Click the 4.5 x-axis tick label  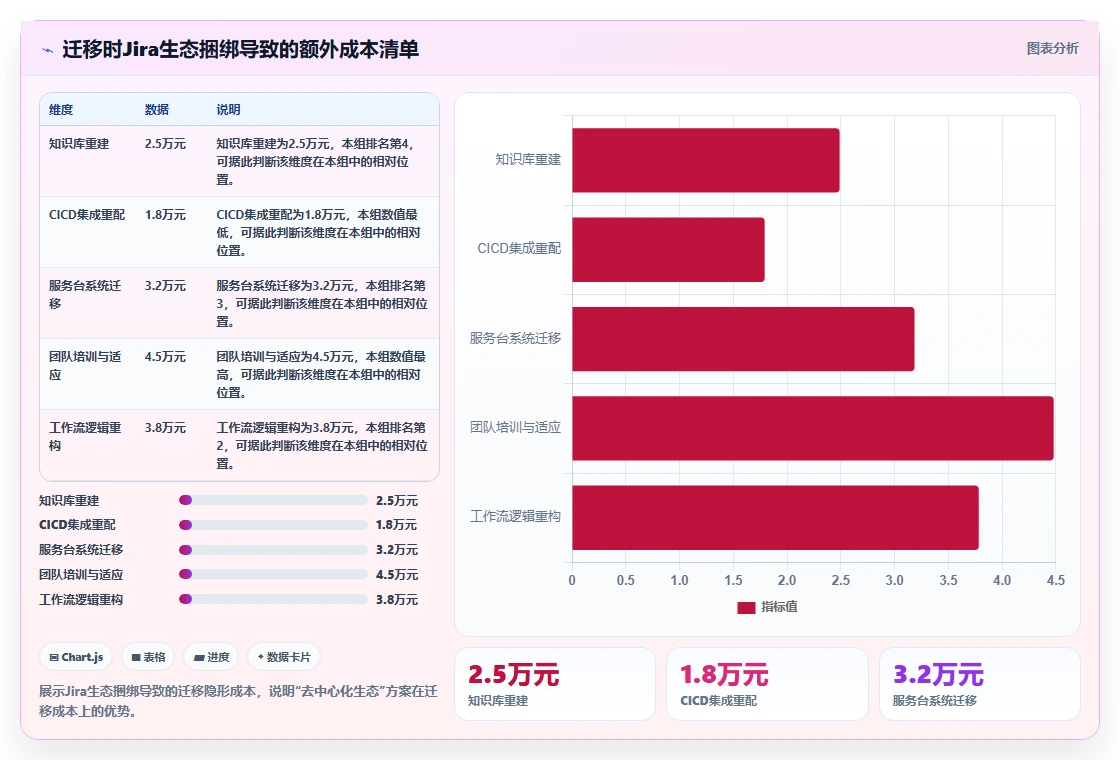point(1056,580)
